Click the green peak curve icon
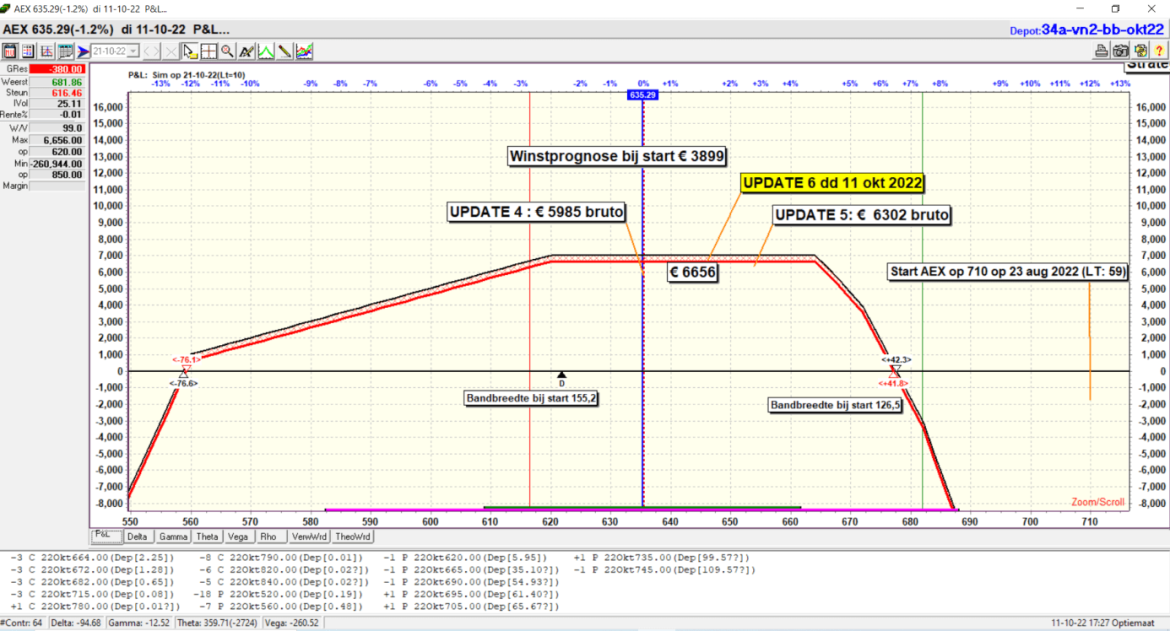1170x631 pixels. point(266,51)
